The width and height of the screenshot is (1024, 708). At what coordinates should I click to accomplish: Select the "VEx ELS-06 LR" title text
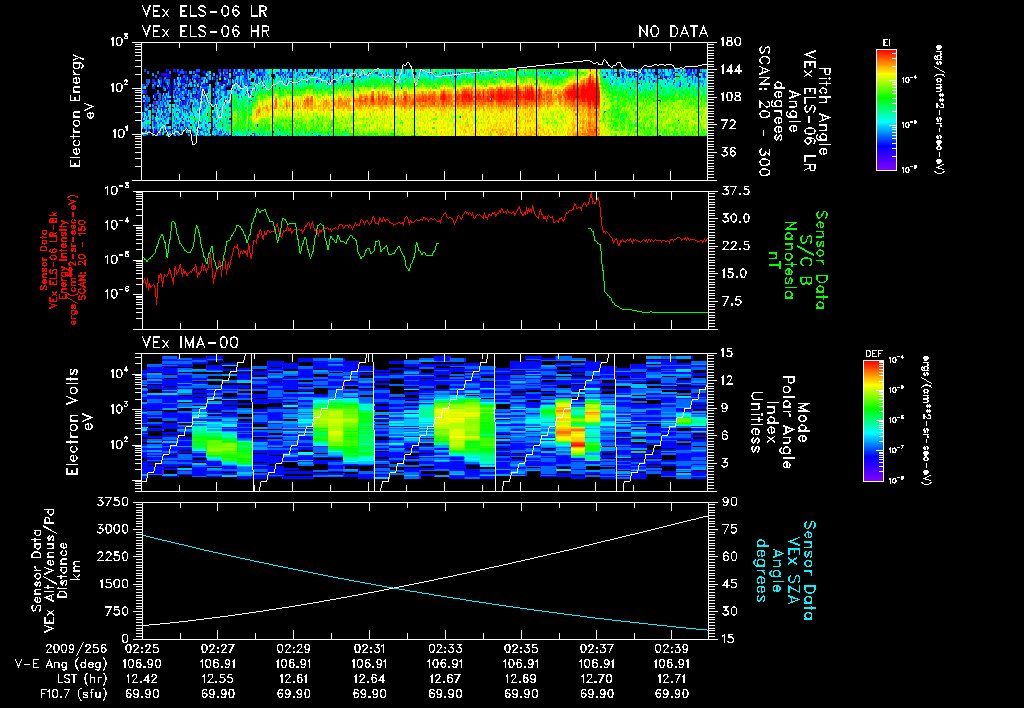tap(204, 12)
